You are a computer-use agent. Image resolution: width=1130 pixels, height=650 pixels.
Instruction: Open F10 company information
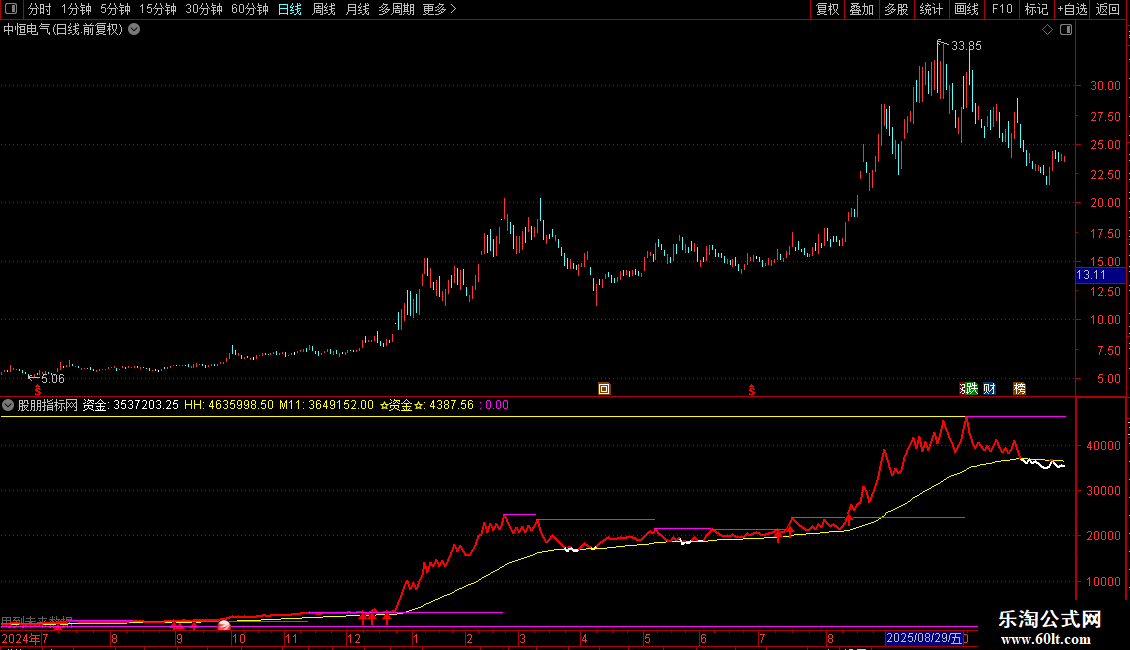coord(1002,9)
